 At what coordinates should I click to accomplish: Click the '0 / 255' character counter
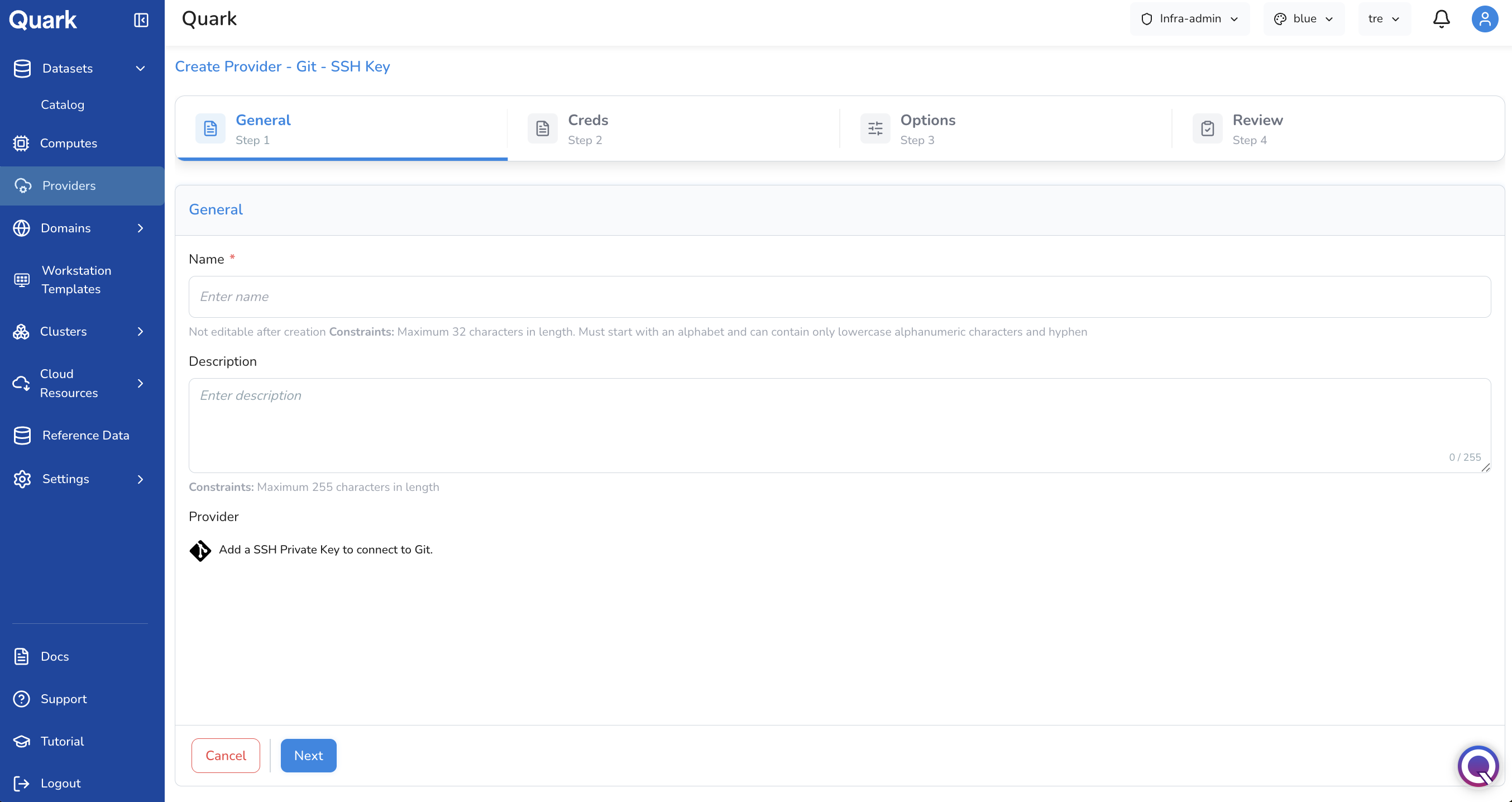coord(1465,457)
